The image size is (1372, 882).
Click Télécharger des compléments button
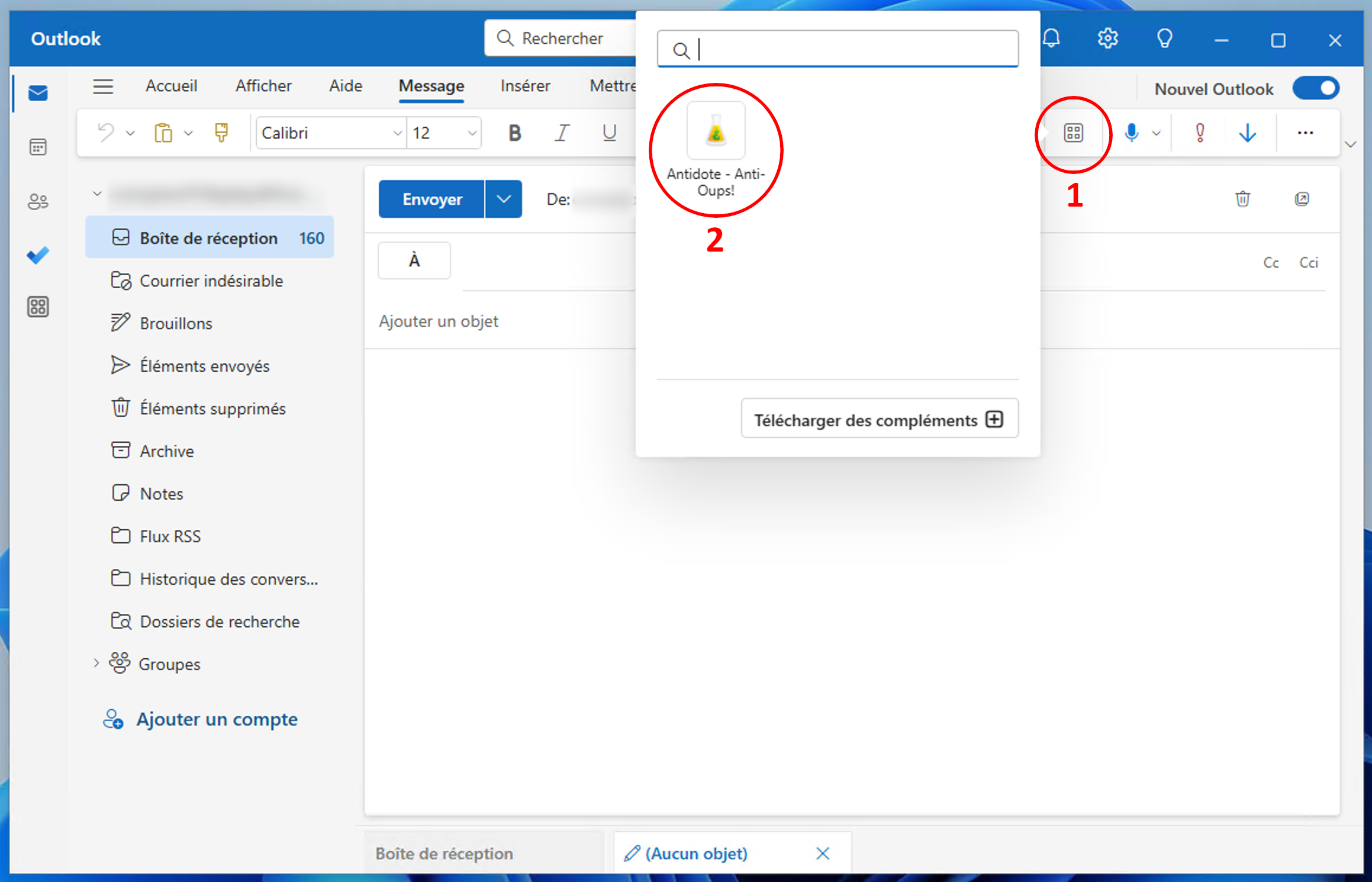pos(879,420)
